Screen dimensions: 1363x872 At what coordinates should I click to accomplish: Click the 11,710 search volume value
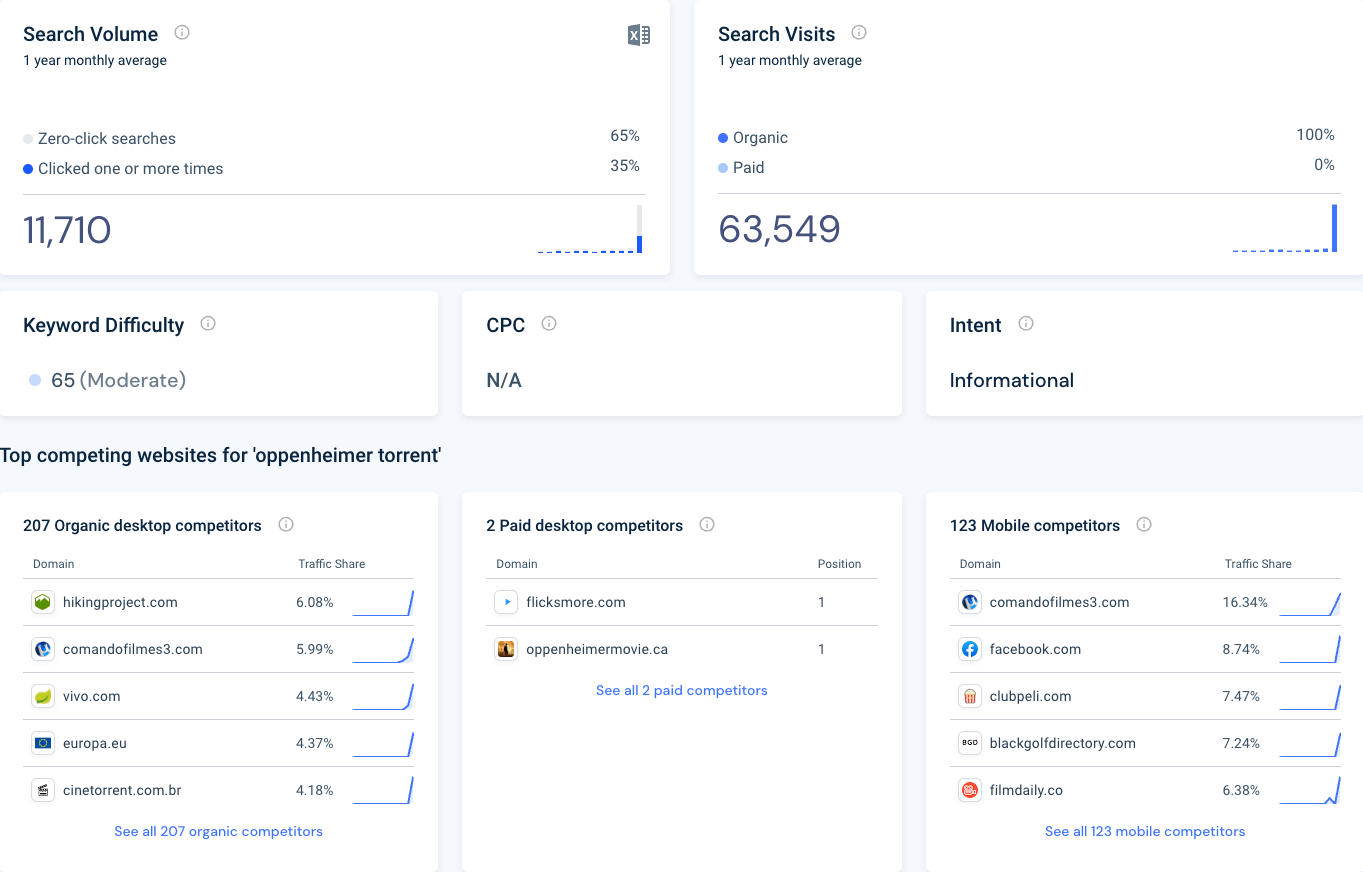click(x=67, y=230)
